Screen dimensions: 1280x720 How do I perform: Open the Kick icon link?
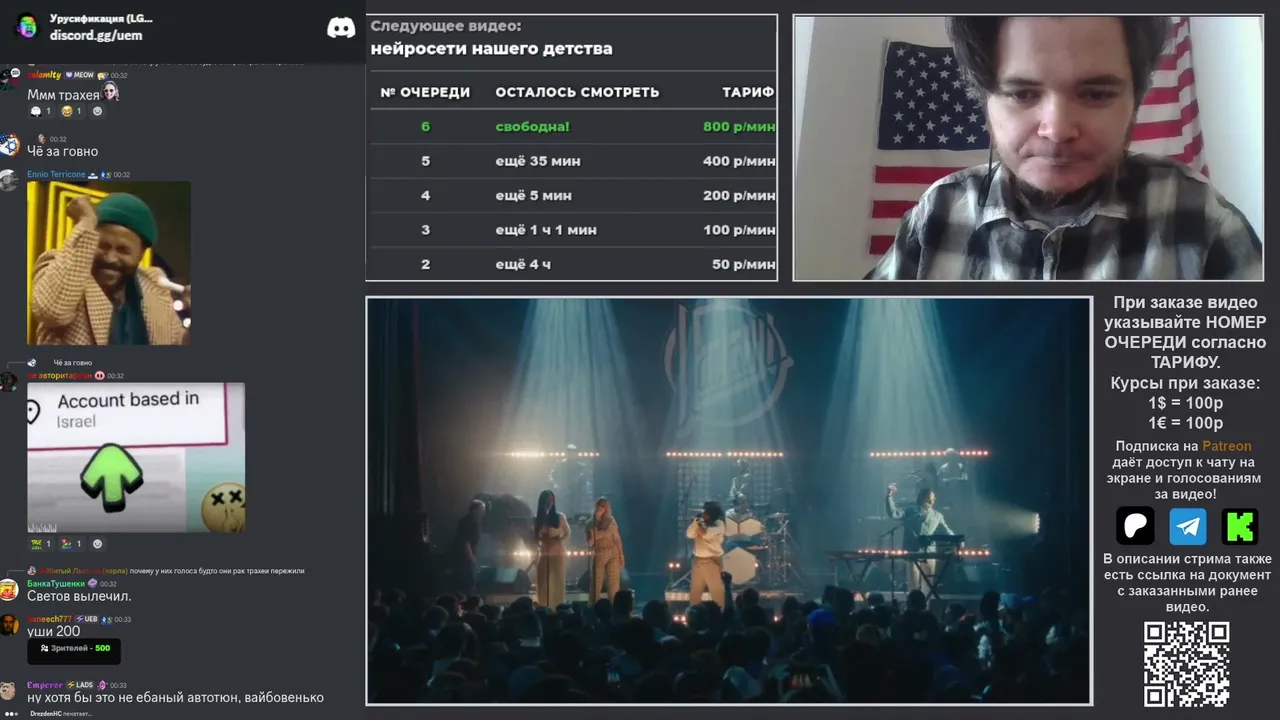[1240, 526]
